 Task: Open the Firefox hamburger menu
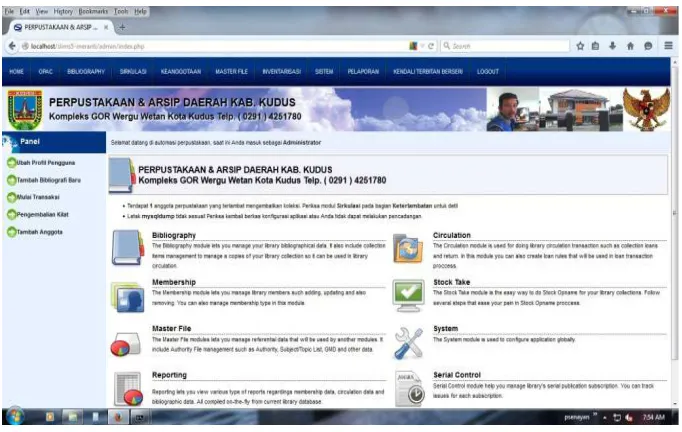point(669,46)
